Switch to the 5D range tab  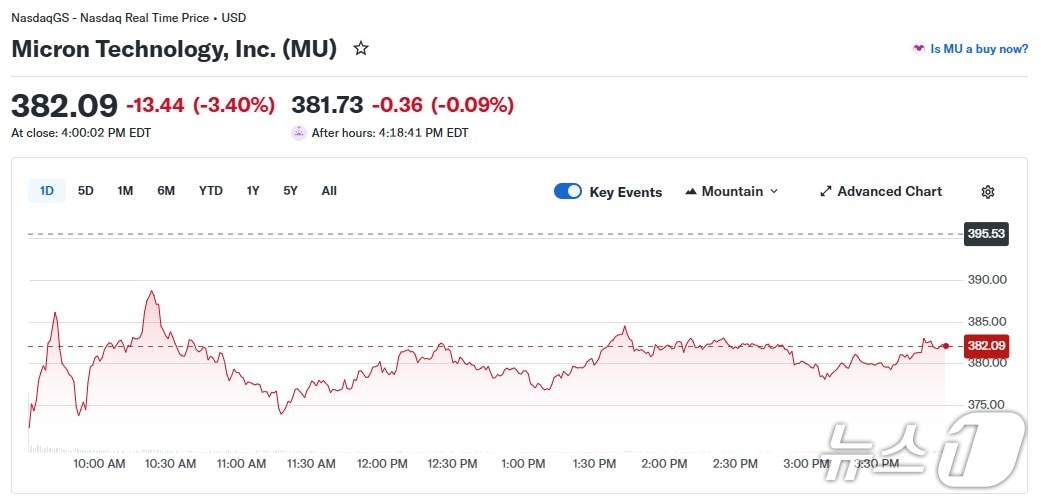click(86, 191)
